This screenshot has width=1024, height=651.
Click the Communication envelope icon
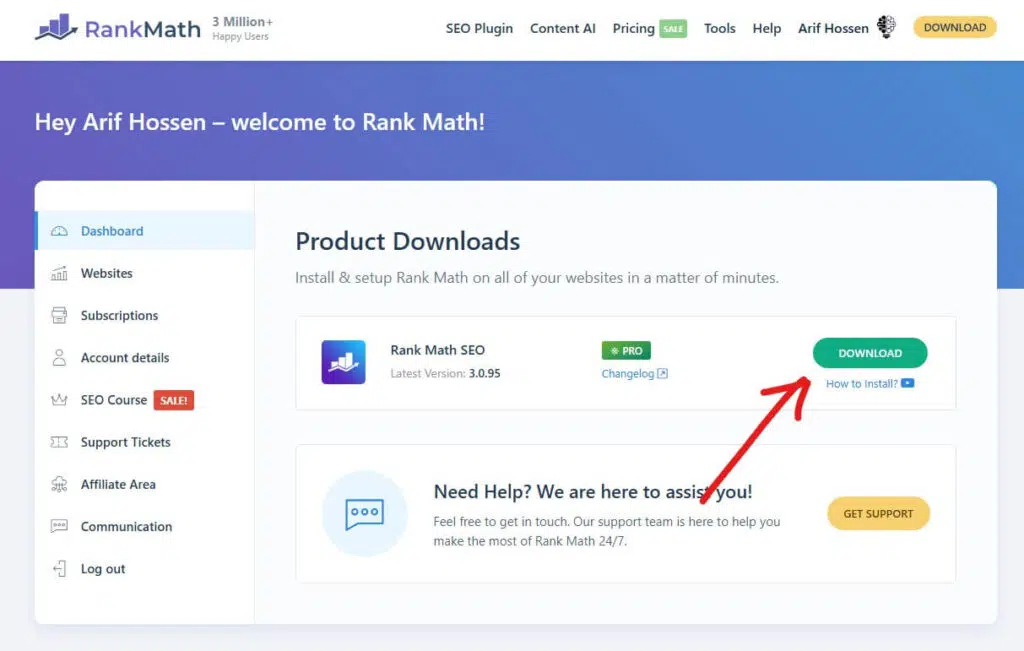coord(61,526)
